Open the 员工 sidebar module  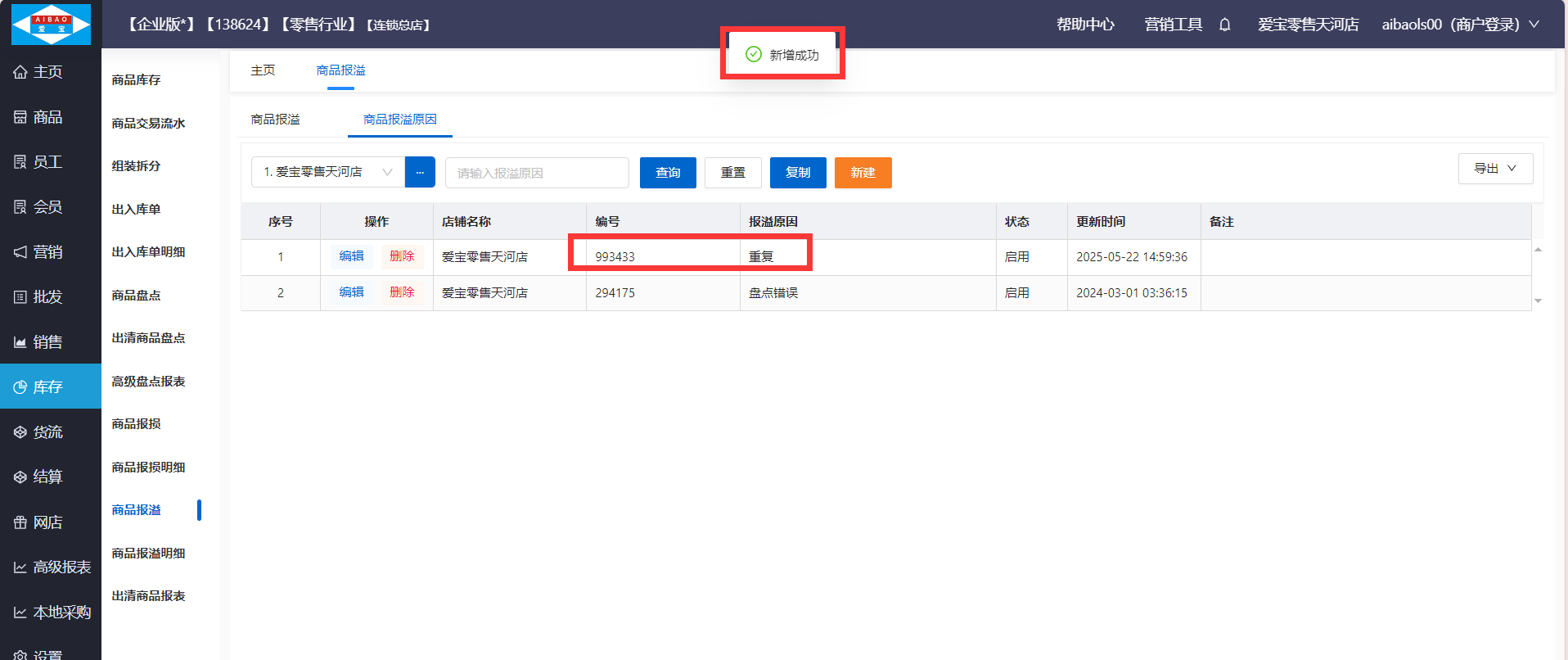(x=51, y=162)
